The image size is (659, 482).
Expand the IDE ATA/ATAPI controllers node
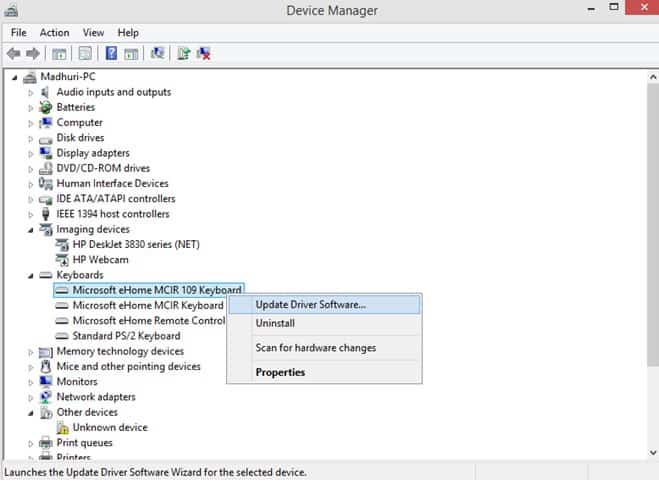pos(30,200)
